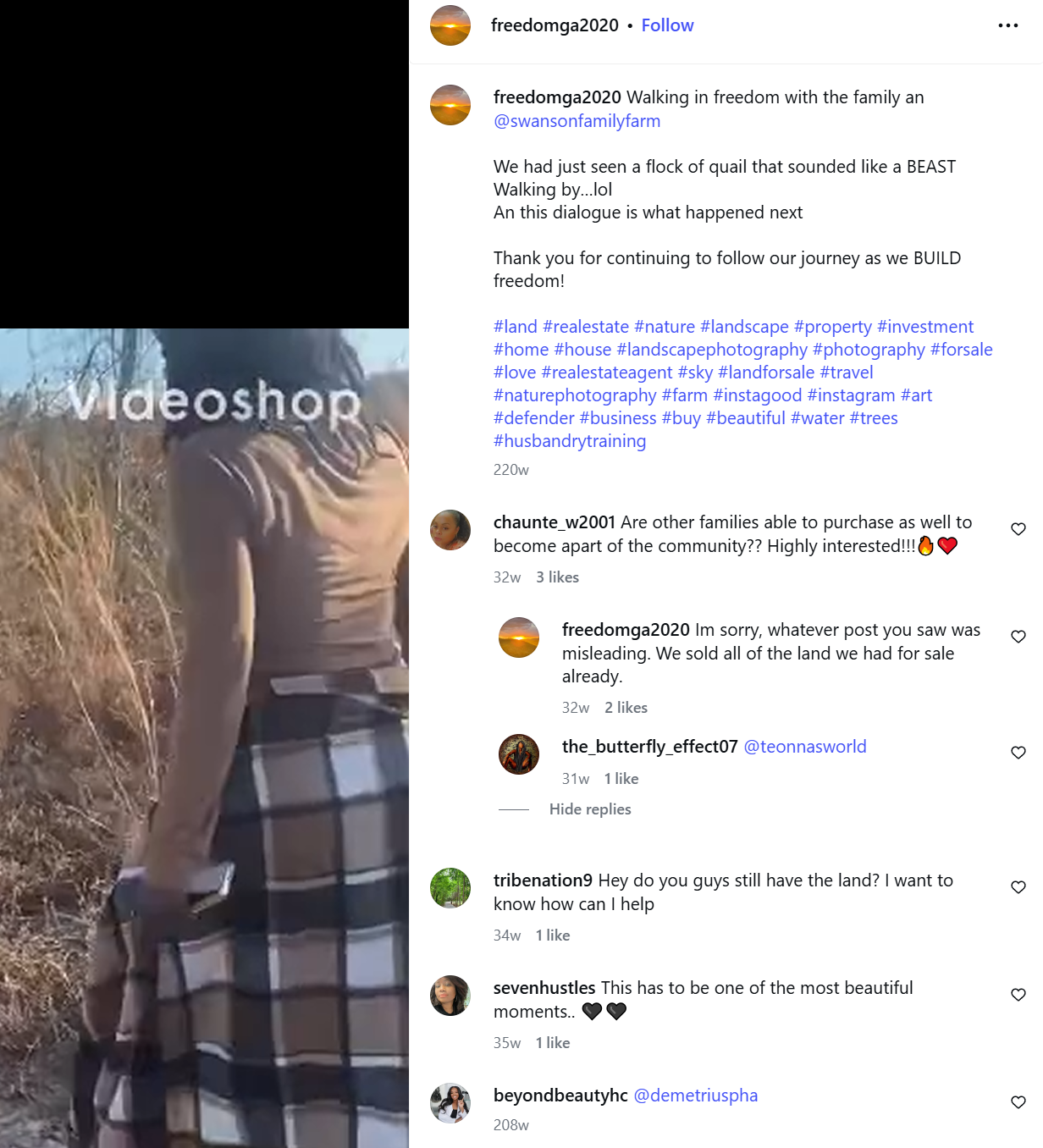View chaunte_w2001's profile avatar
The height and width of the screenshot is (1148, 1043).
coord(450,530)
